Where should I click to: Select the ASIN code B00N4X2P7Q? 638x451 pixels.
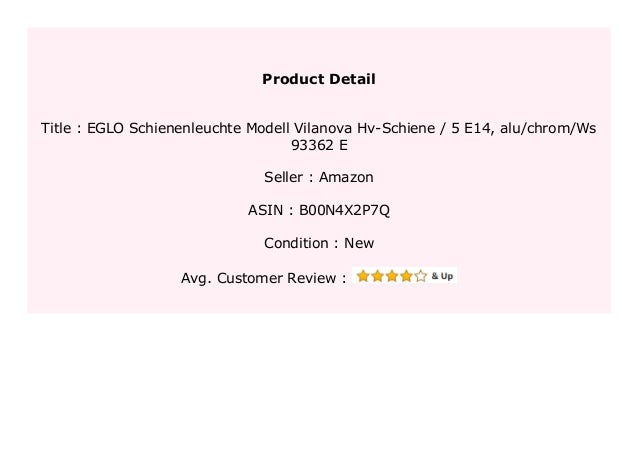click(344, 210)
